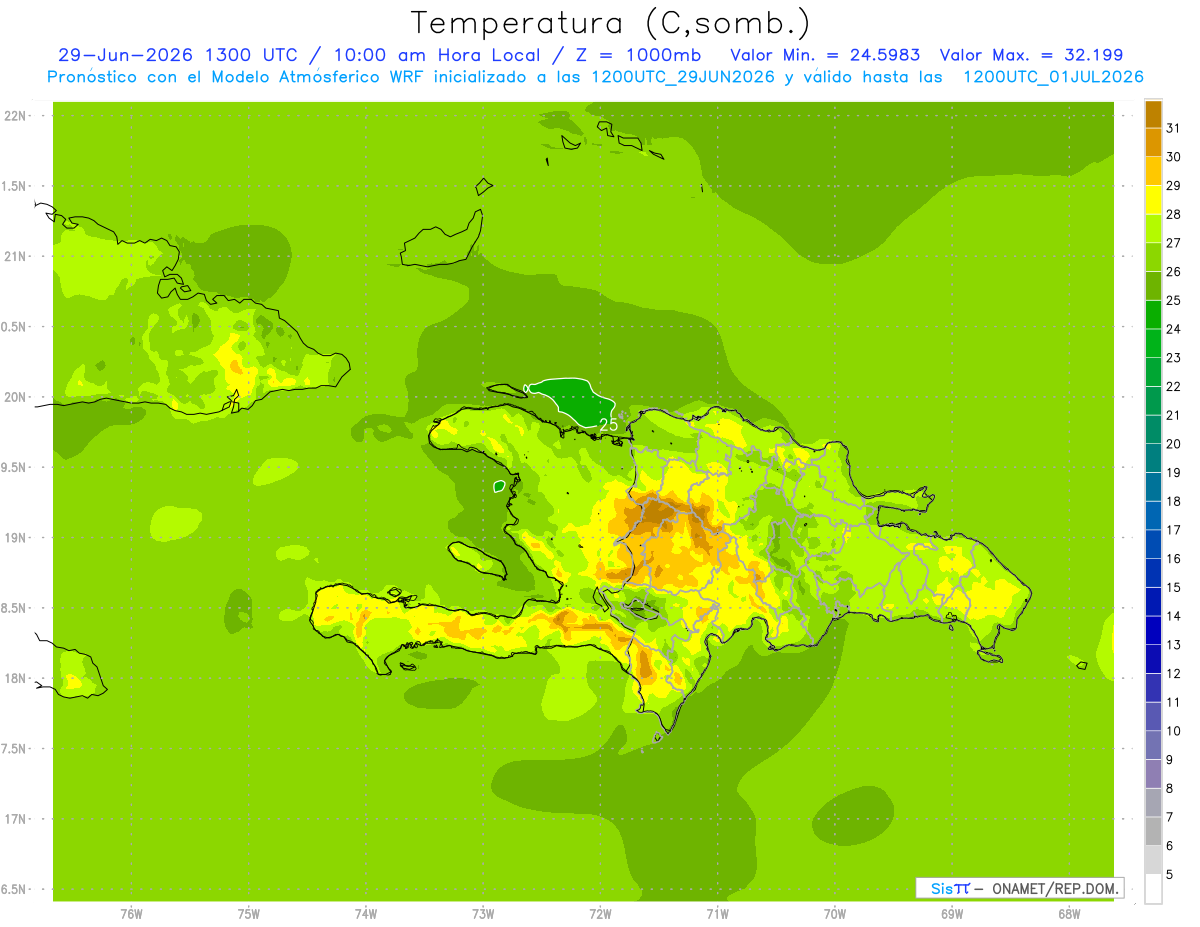Click the longitude label "74W"
The image size is (1200, 927).
[366, 914]
